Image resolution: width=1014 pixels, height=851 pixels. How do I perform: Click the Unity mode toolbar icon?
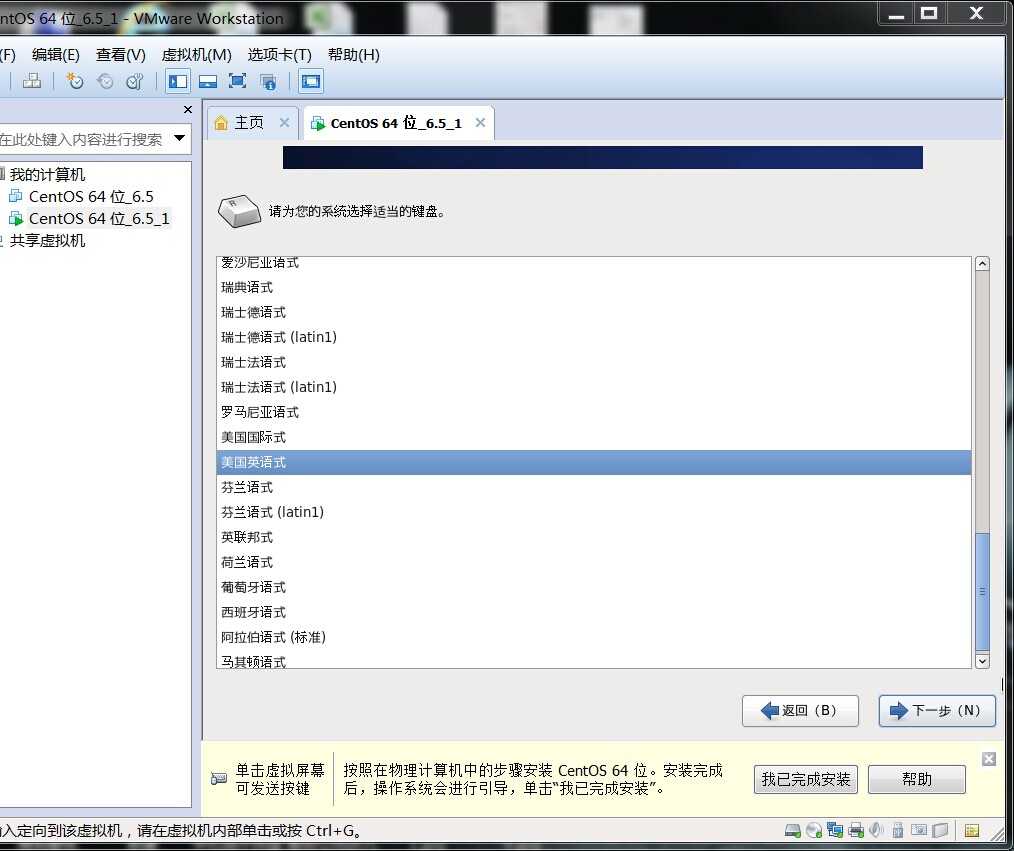(x=268, y=81)
